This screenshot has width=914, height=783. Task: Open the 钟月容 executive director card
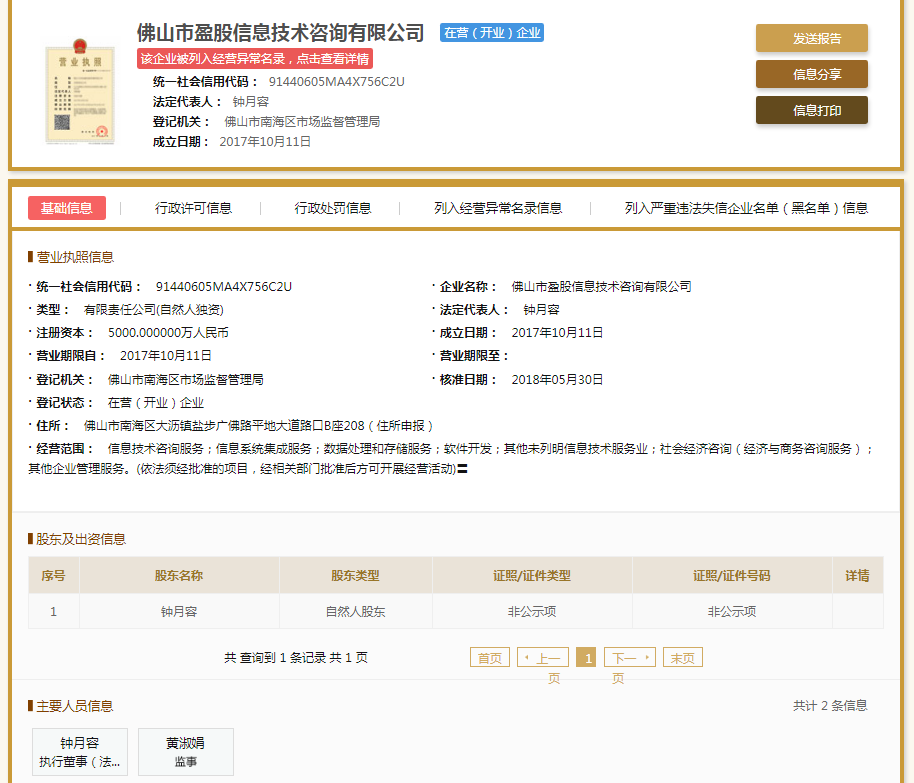pos(80,752)
